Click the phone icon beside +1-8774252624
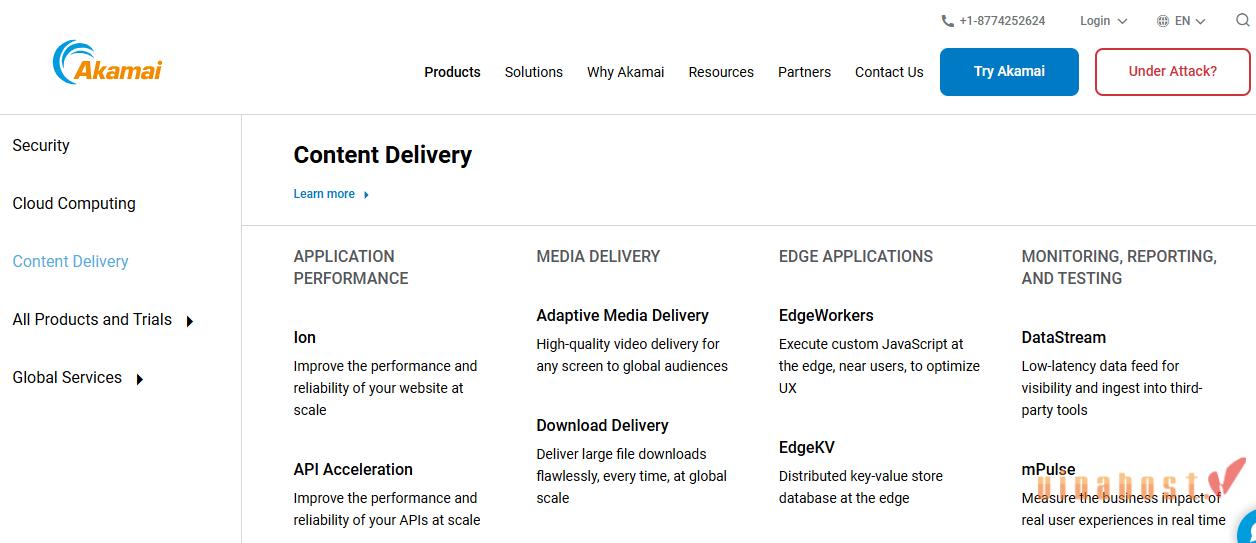The height and width of the screenshot is (543, 1256). click(947, 21)
